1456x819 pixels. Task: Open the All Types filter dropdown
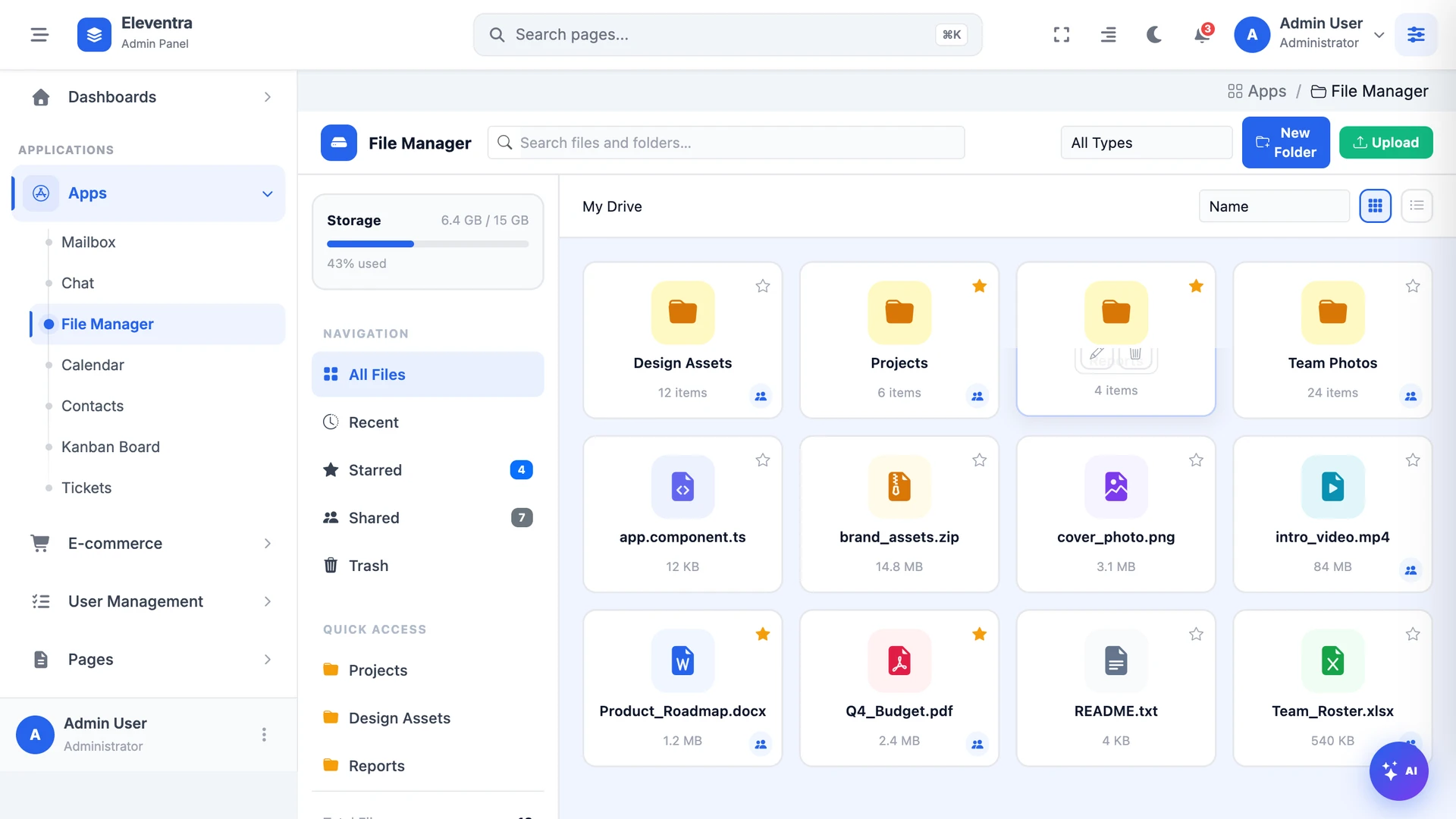coord(1146,143)
